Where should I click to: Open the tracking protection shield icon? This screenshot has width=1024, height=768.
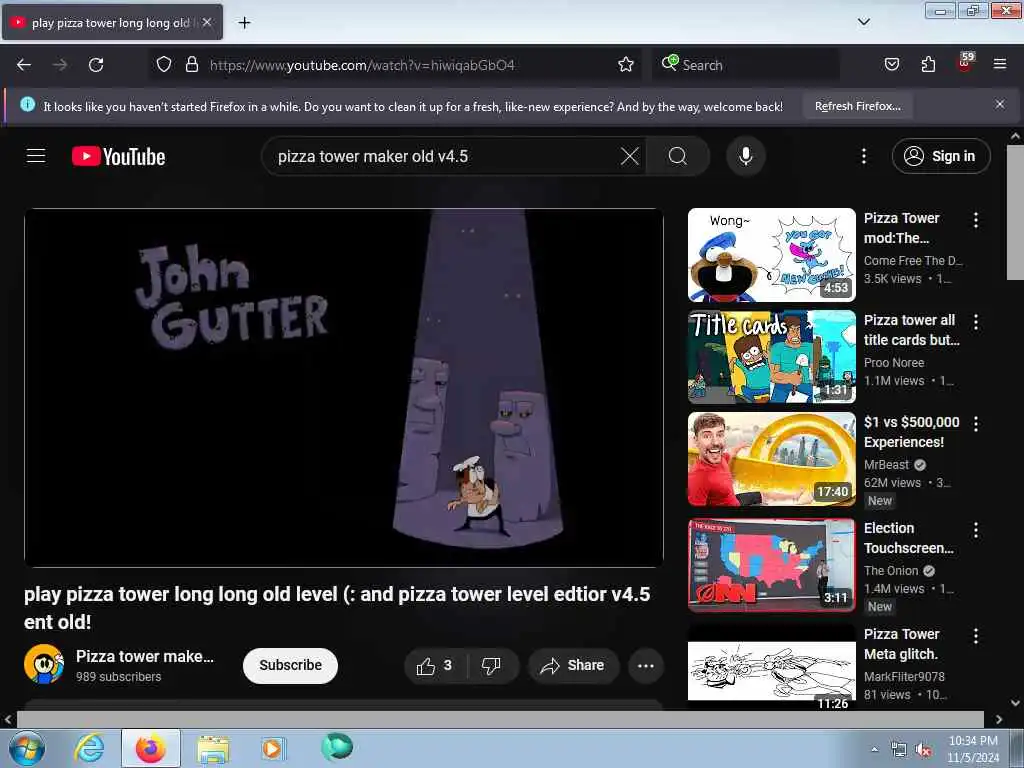164,65
